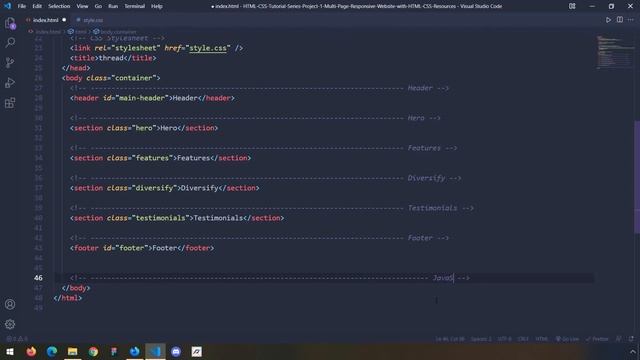Open the Manage gear icon
The height and width of the screenshot is (360, 640).
pyautogui.click(x=10, y=324)
